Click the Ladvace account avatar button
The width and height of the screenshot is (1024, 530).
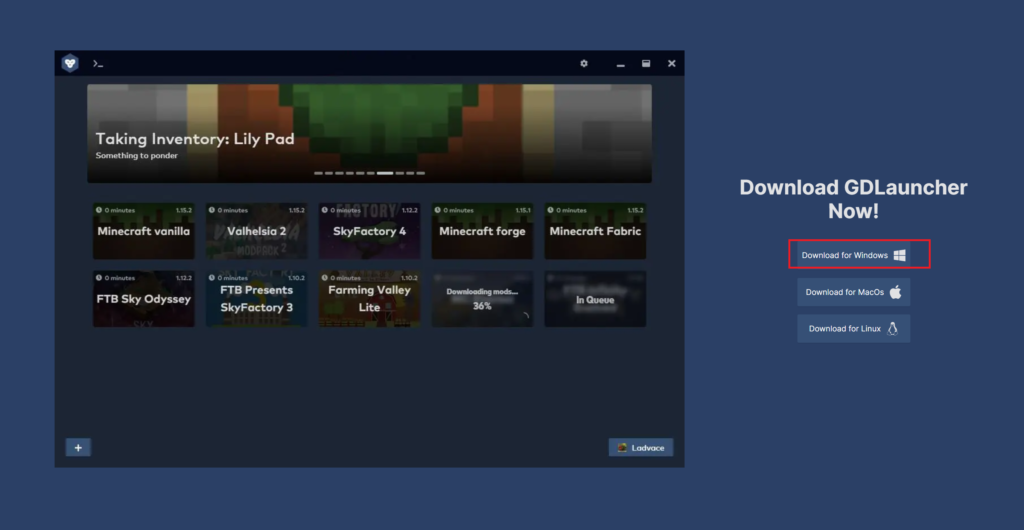click(640, 447)
